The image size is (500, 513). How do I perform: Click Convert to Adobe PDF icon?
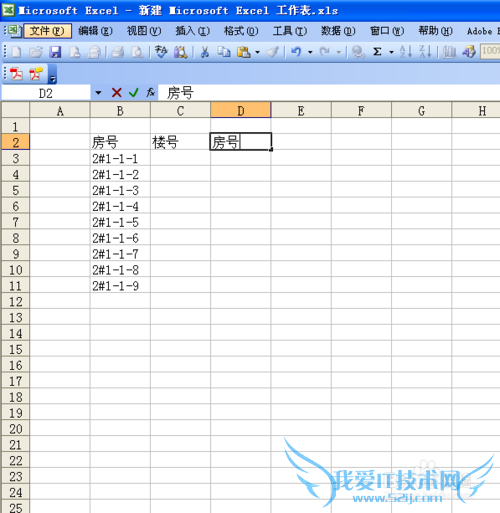16,74
